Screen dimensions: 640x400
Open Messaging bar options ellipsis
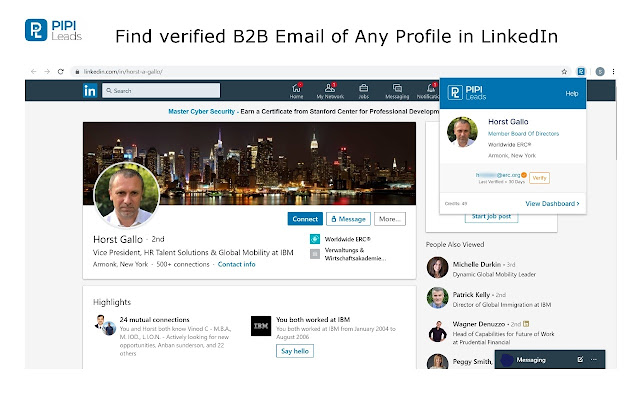pos(594,358)
